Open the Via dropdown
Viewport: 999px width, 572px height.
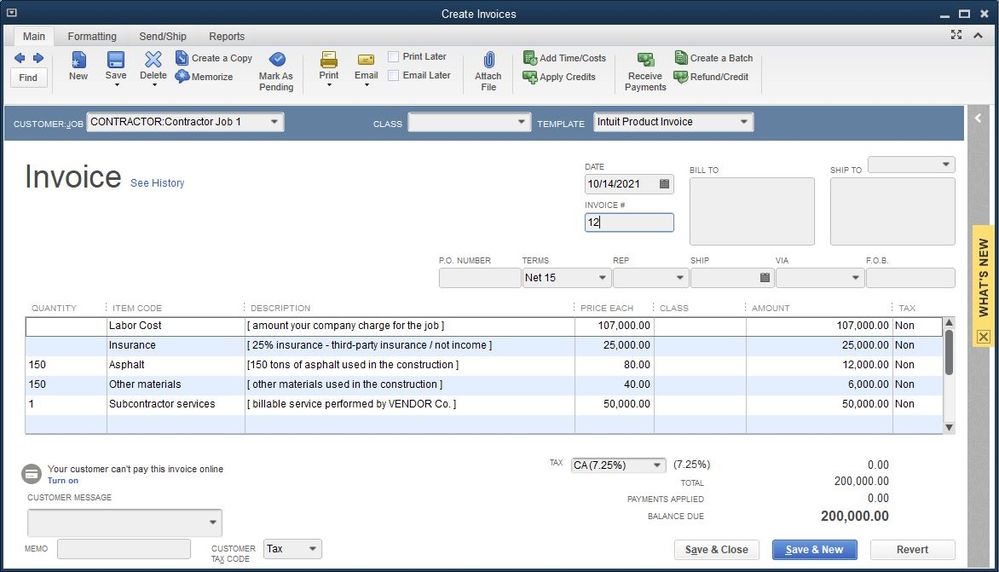(x=856, y=278)
